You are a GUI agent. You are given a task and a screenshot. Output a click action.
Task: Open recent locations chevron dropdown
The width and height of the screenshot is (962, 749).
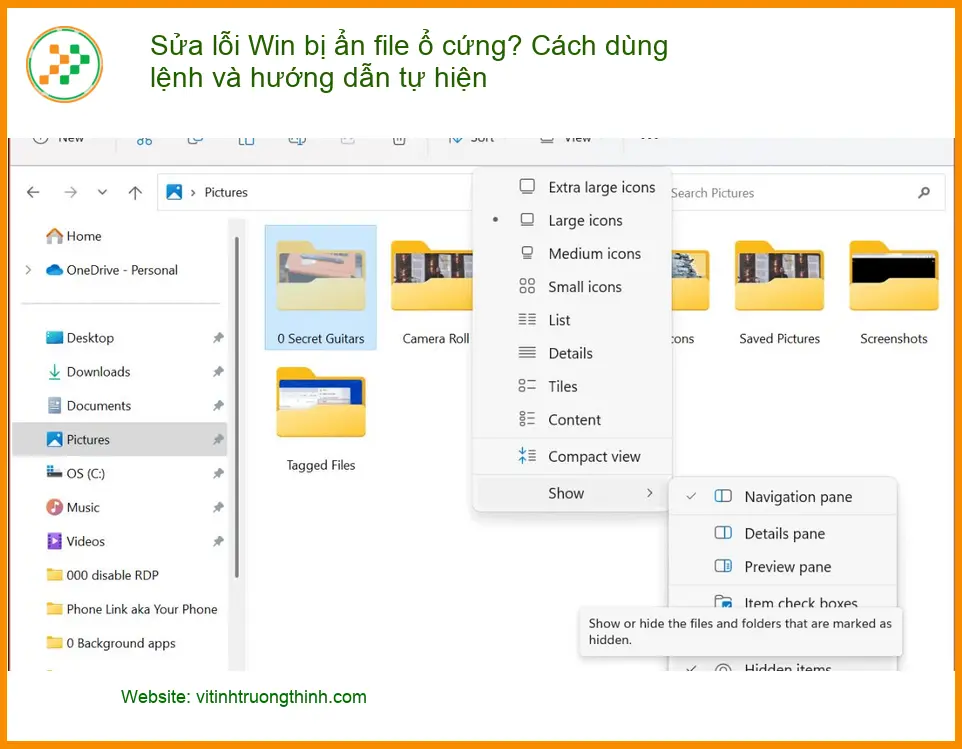pos(102,193)
